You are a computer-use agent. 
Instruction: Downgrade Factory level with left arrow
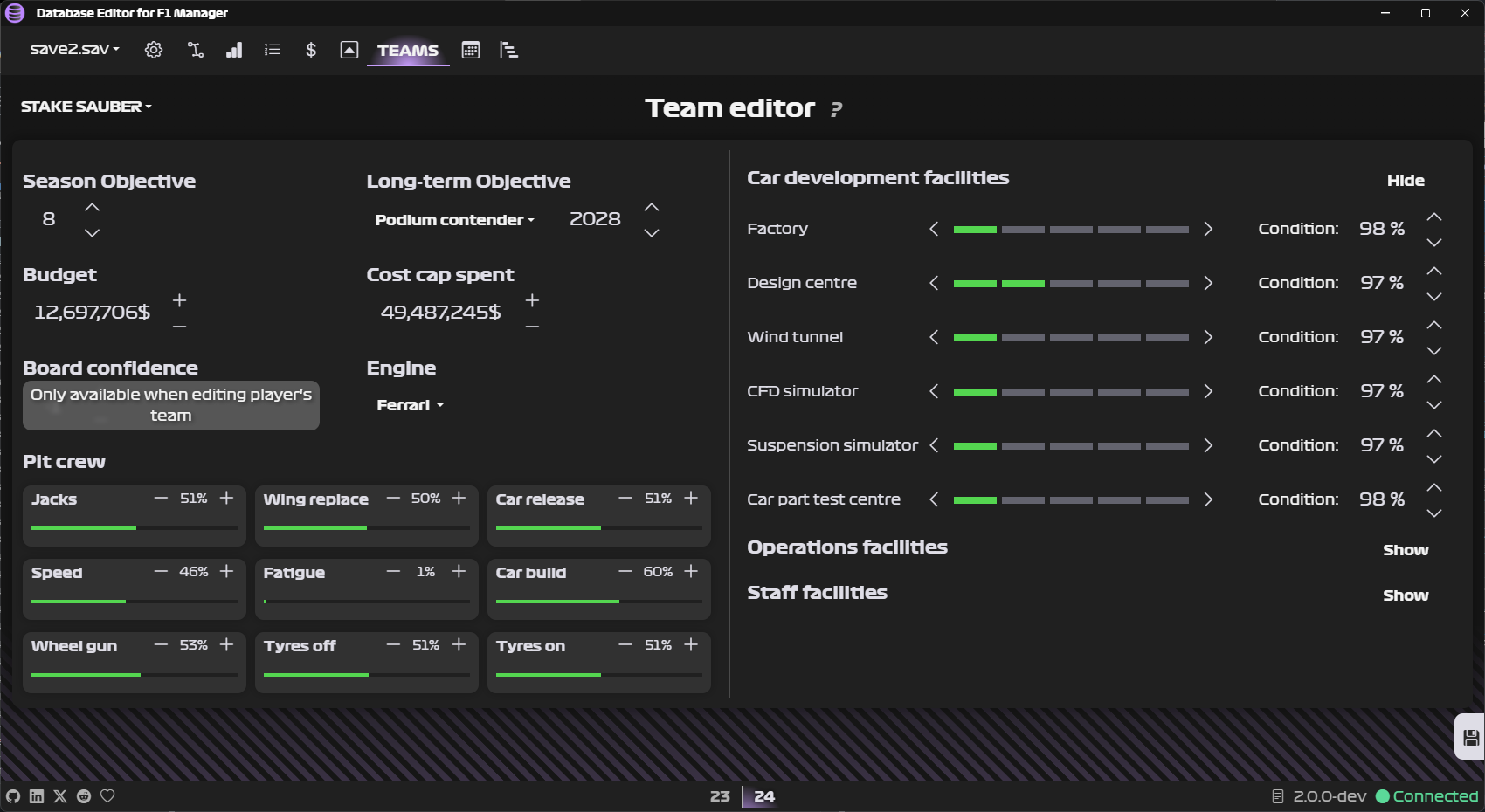[934, 229]
